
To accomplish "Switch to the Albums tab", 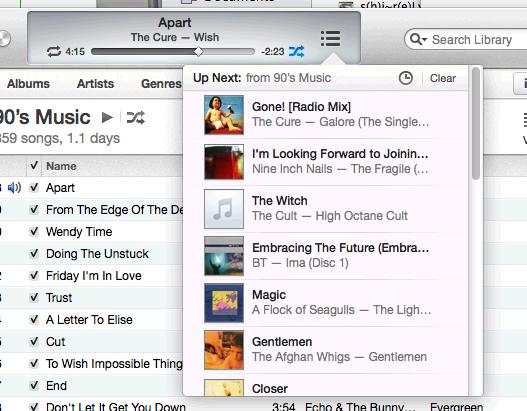I will pyautogui.click(x=29, y=84).
